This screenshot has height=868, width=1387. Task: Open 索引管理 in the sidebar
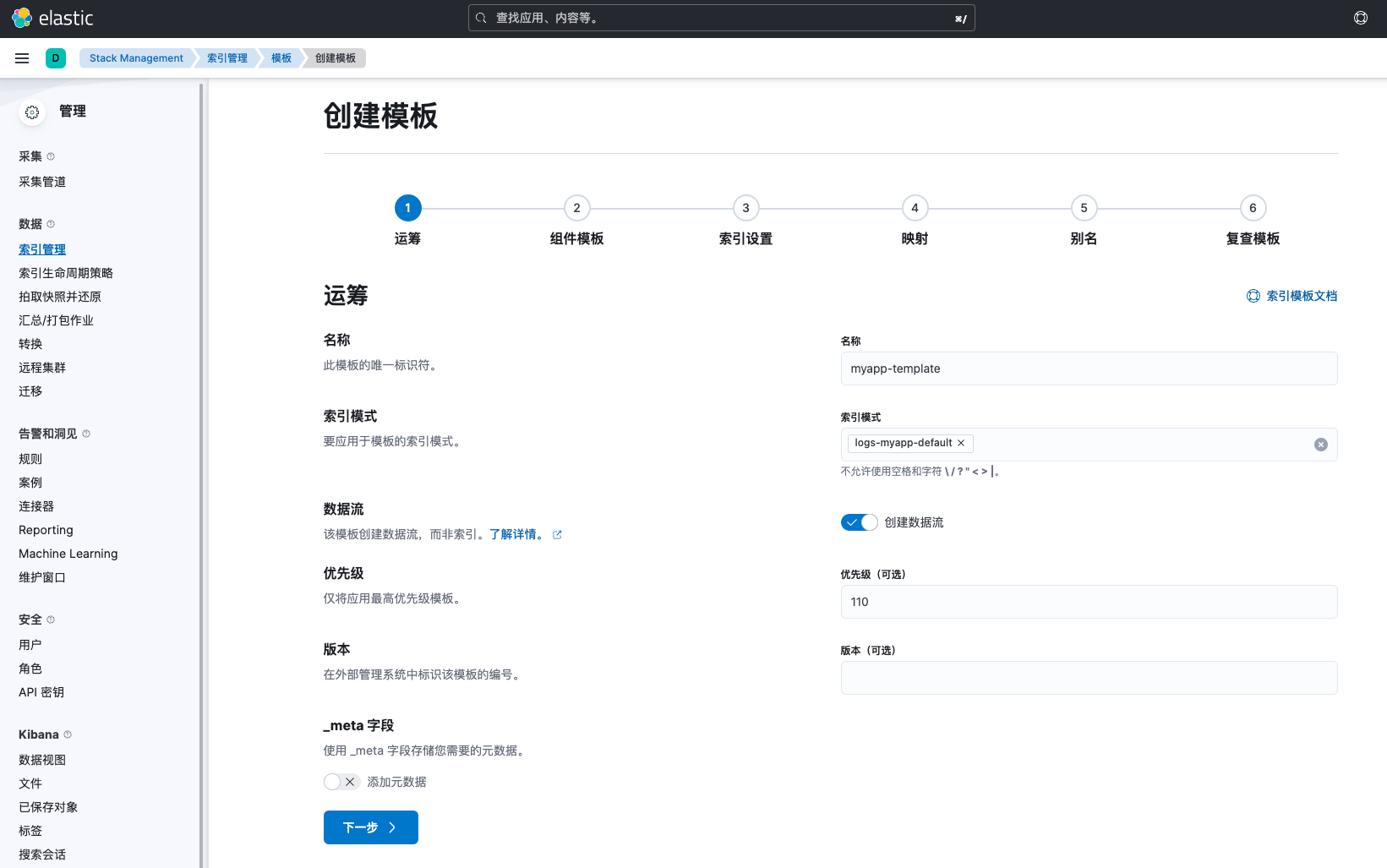point(42,249)
